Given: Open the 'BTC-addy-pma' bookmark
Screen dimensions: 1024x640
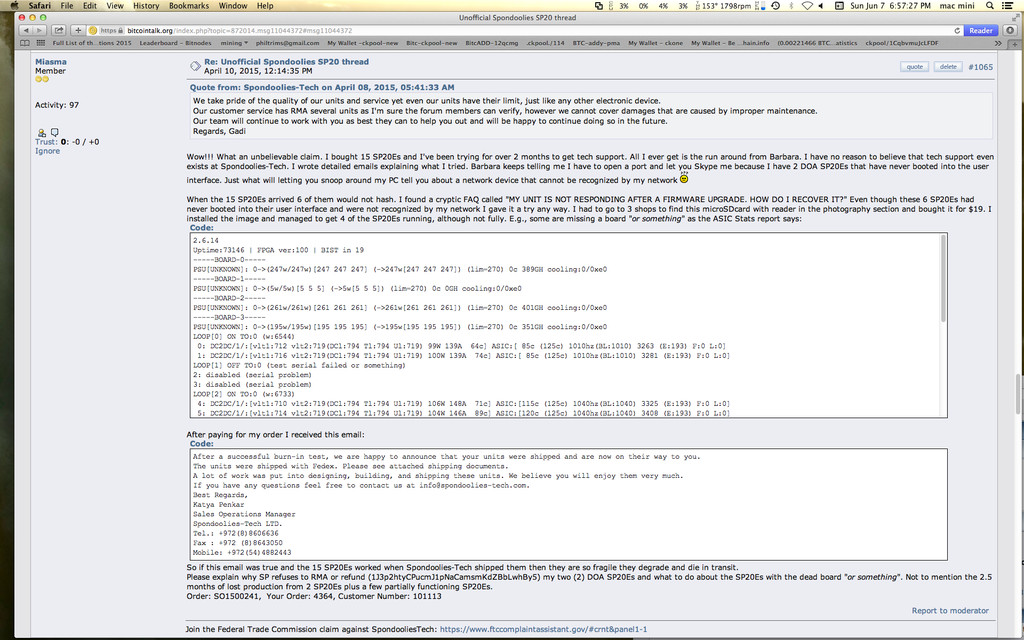Looking at the screenshot, I should point(596,43).
